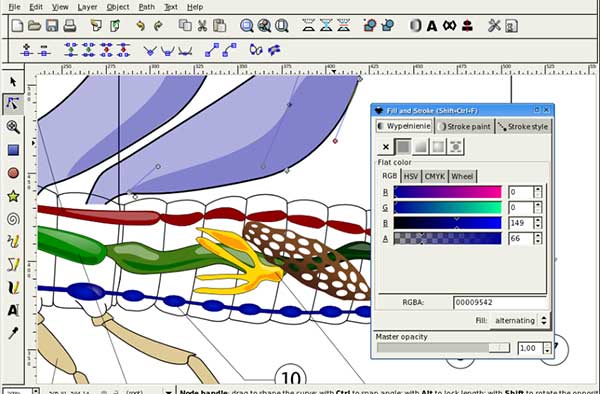600x394 pixels.
Task: Insert new node into selected segments
Action: coord(26,50)
